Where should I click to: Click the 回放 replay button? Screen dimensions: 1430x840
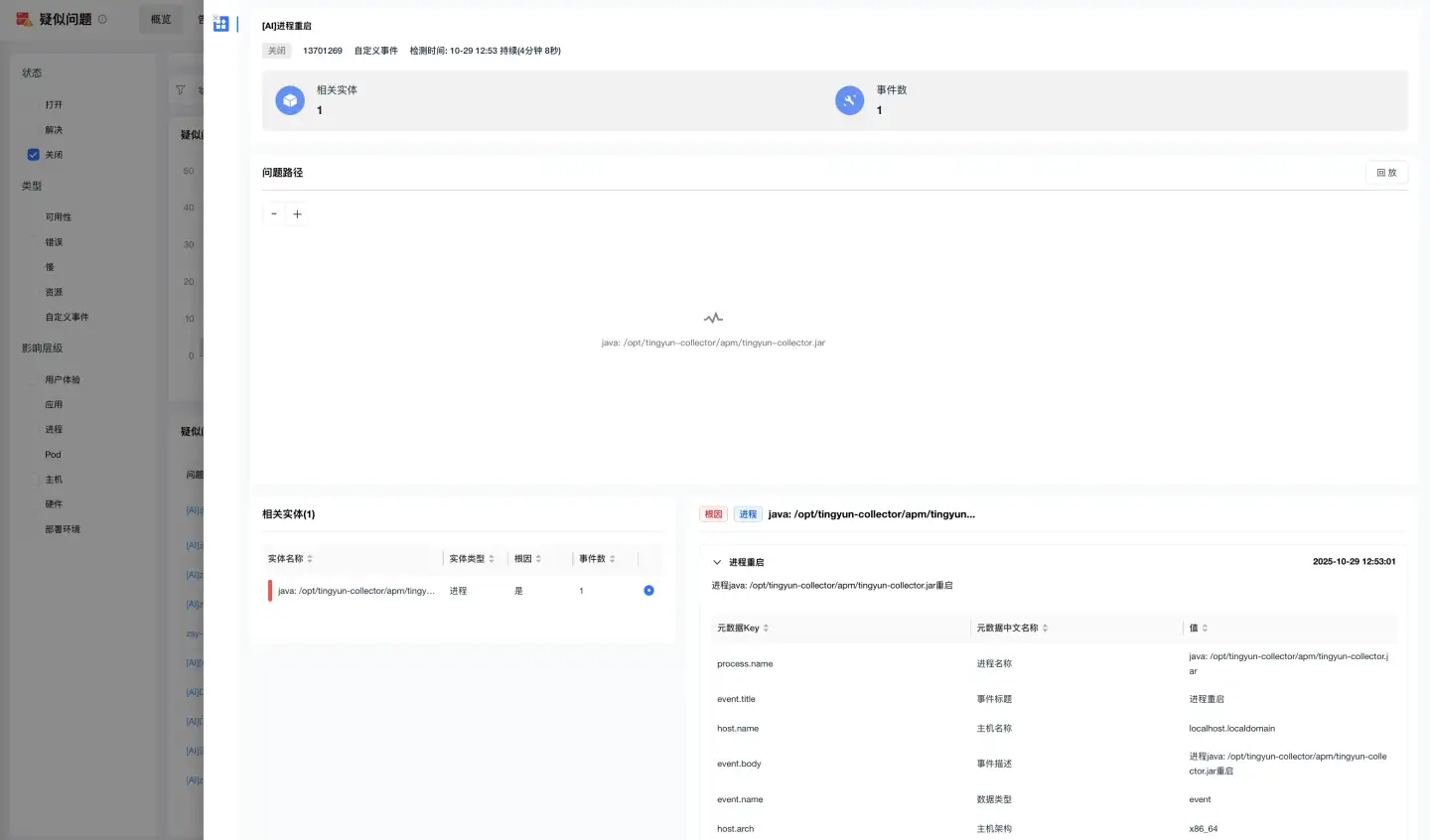point(1386,173)
